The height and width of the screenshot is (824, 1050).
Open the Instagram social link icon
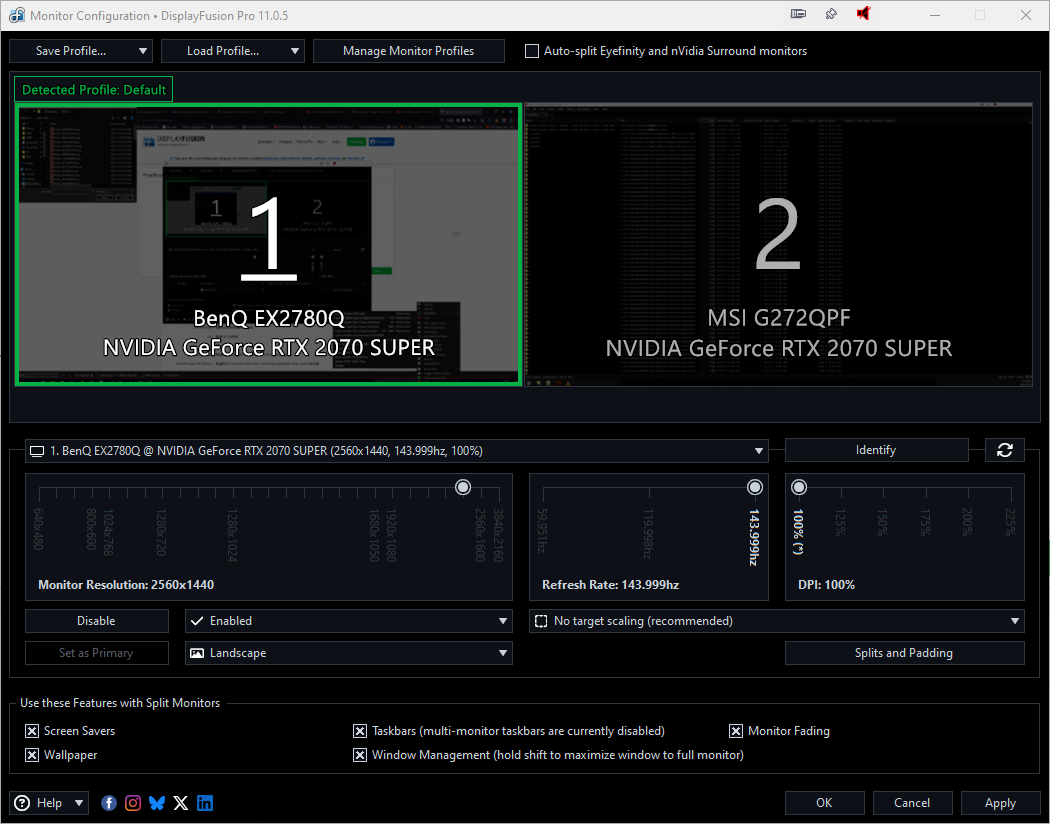(133, 803)
